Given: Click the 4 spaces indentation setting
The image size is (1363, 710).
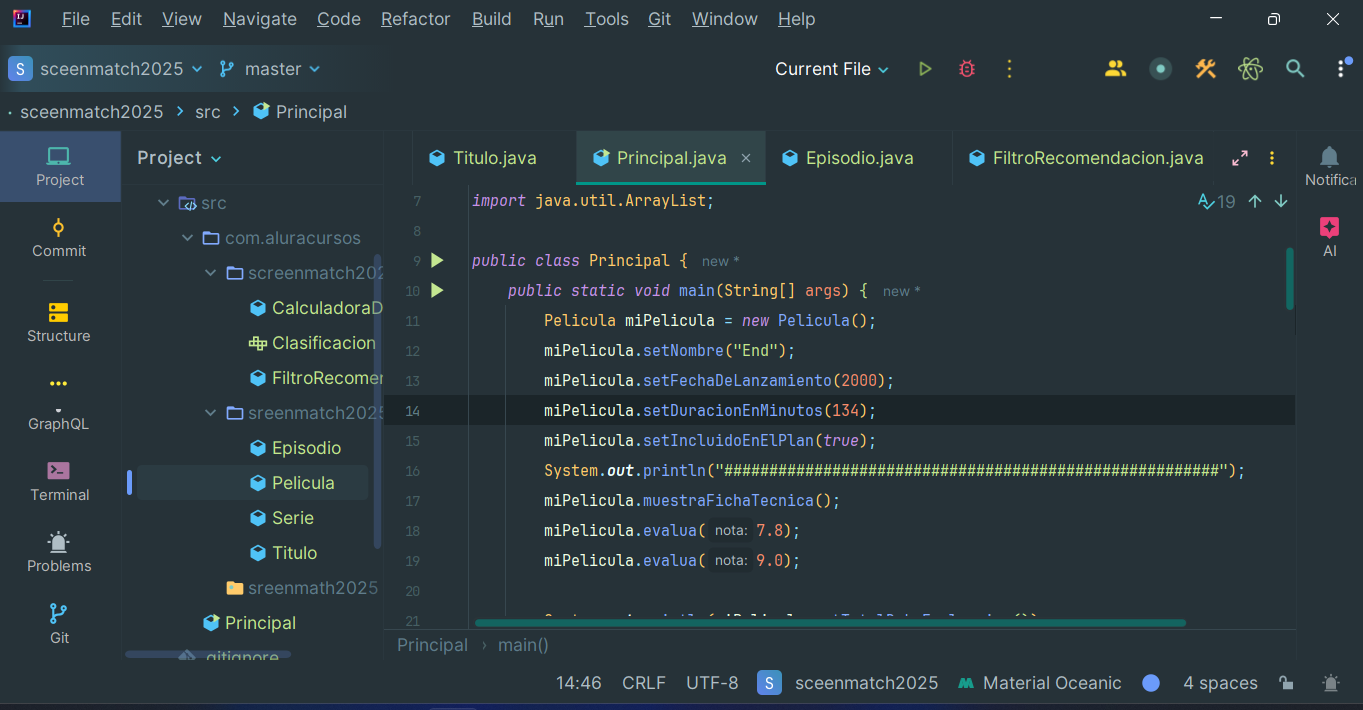Looking at the screenshot, I should click(x=1220, y=683).
